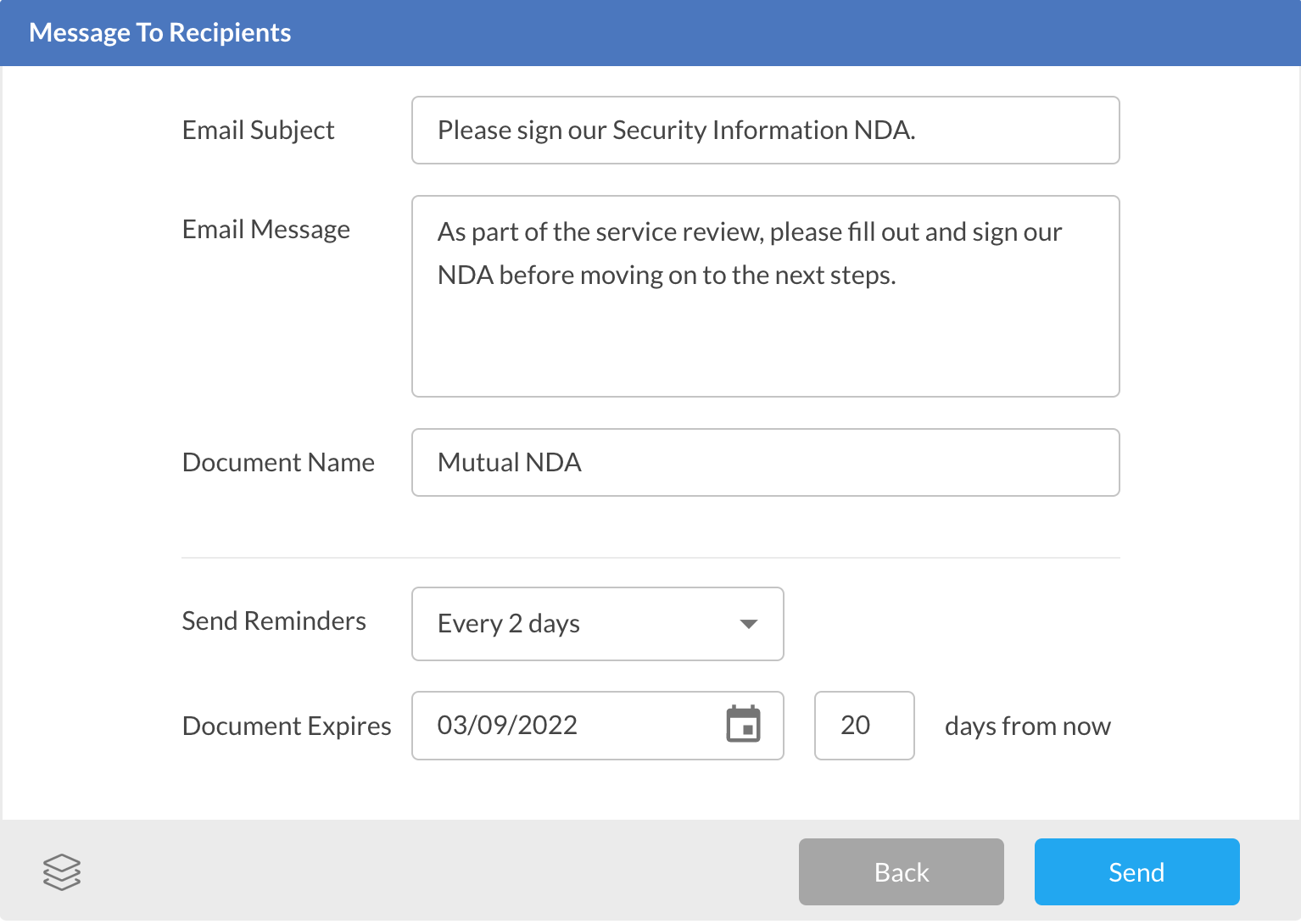1301x924 pixels.
Task: Click the stacked layers icon in footer
Action: [x=62, y=872]
